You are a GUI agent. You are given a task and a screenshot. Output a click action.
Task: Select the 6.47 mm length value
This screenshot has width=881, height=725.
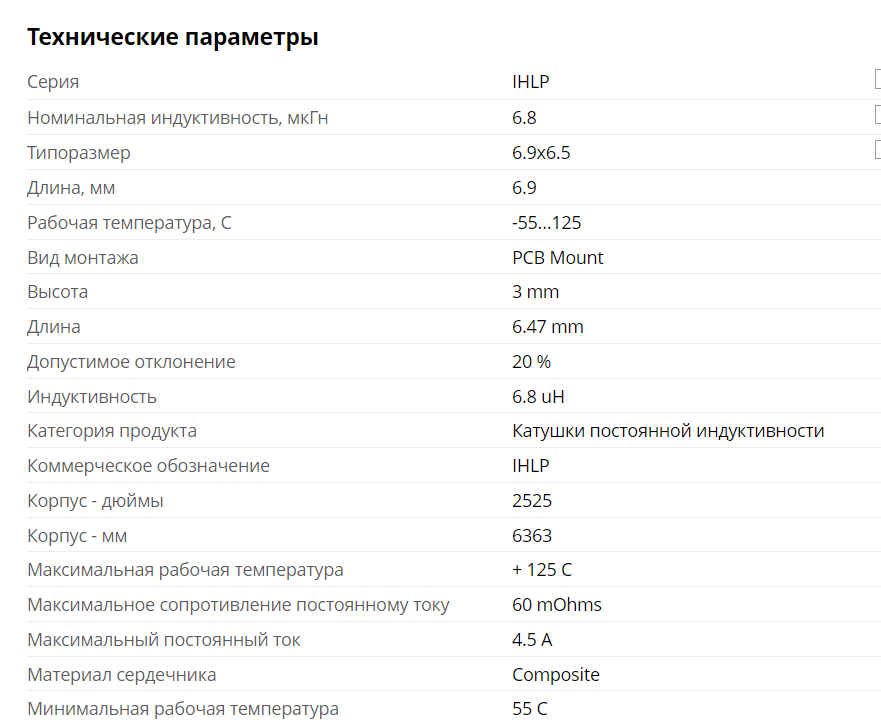(548, 327)
